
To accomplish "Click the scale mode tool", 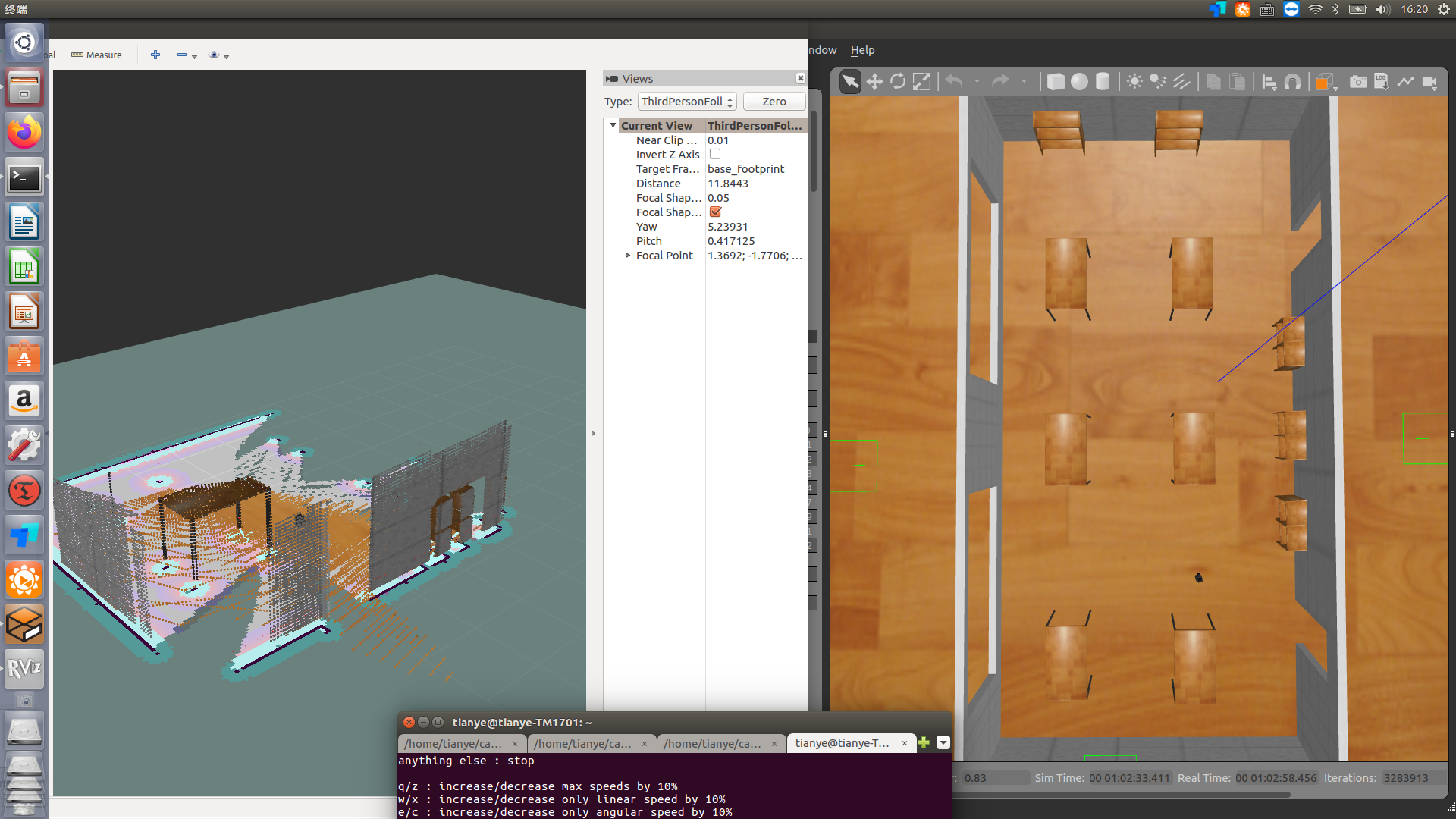I will (921, 82).
